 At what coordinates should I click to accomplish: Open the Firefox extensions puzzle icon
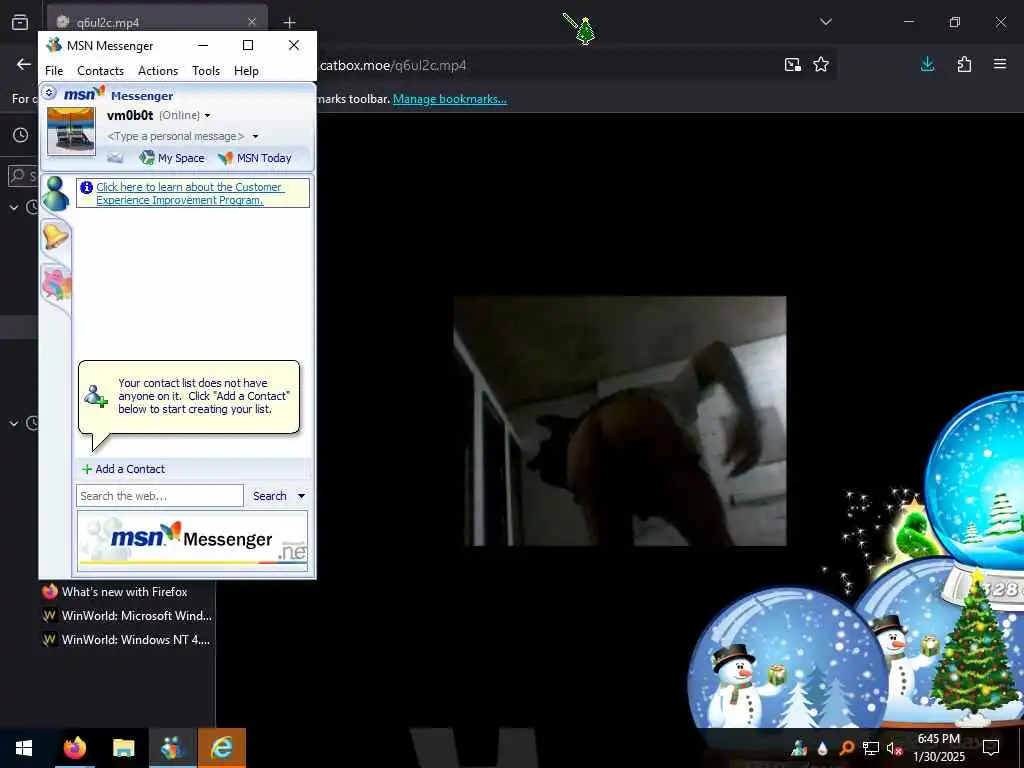964,64
